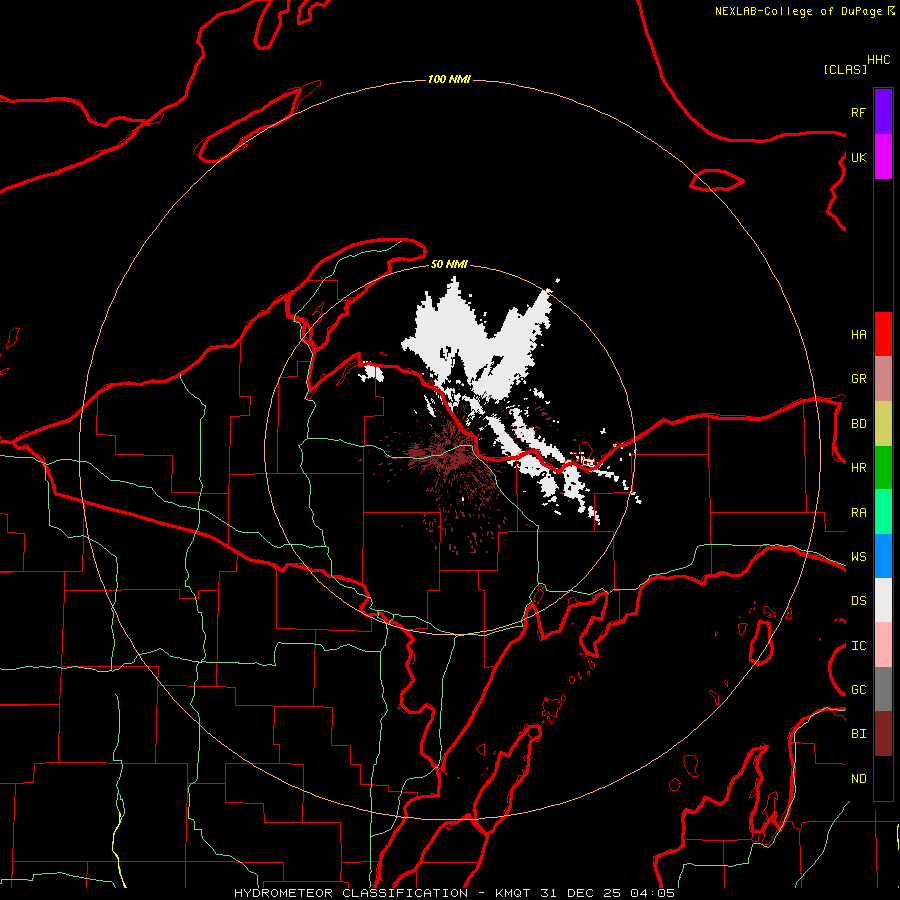Click the NEXLAB-College of DuPage credit text

[800, 11]
